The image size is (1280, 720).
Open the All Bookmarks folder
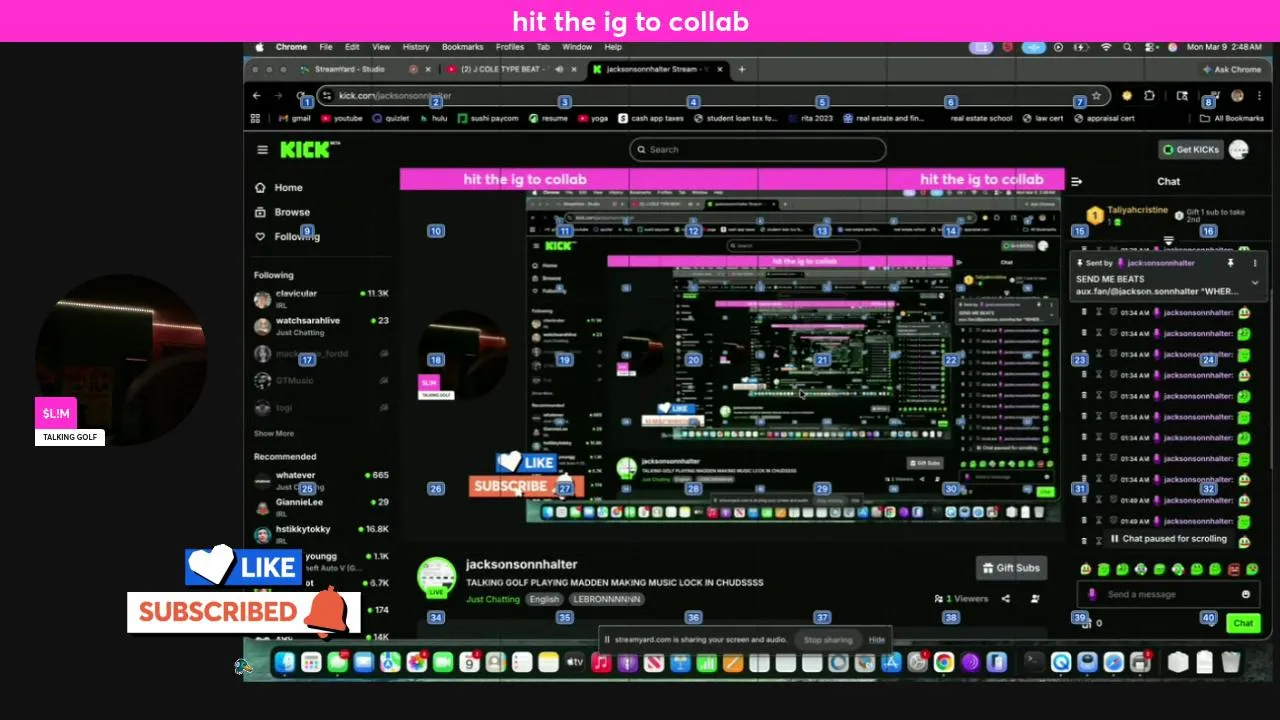1232,118
